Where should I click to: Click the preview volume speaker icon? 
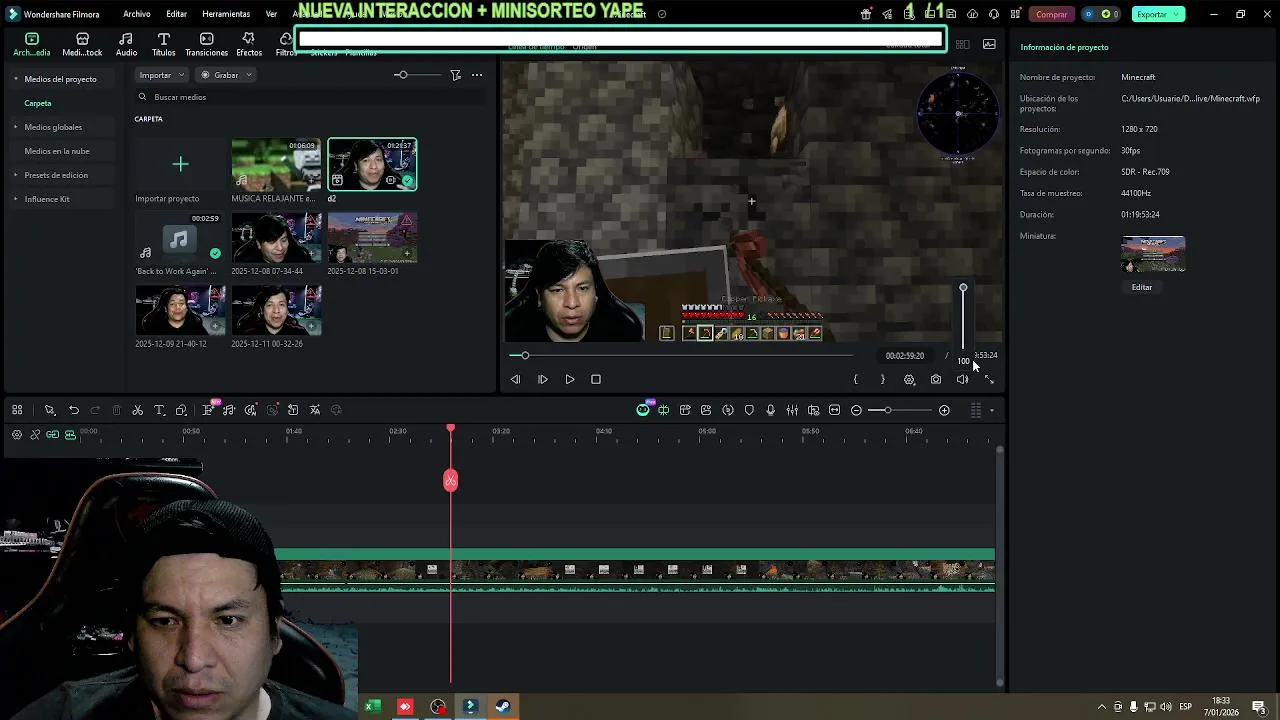tap(962, 379)
